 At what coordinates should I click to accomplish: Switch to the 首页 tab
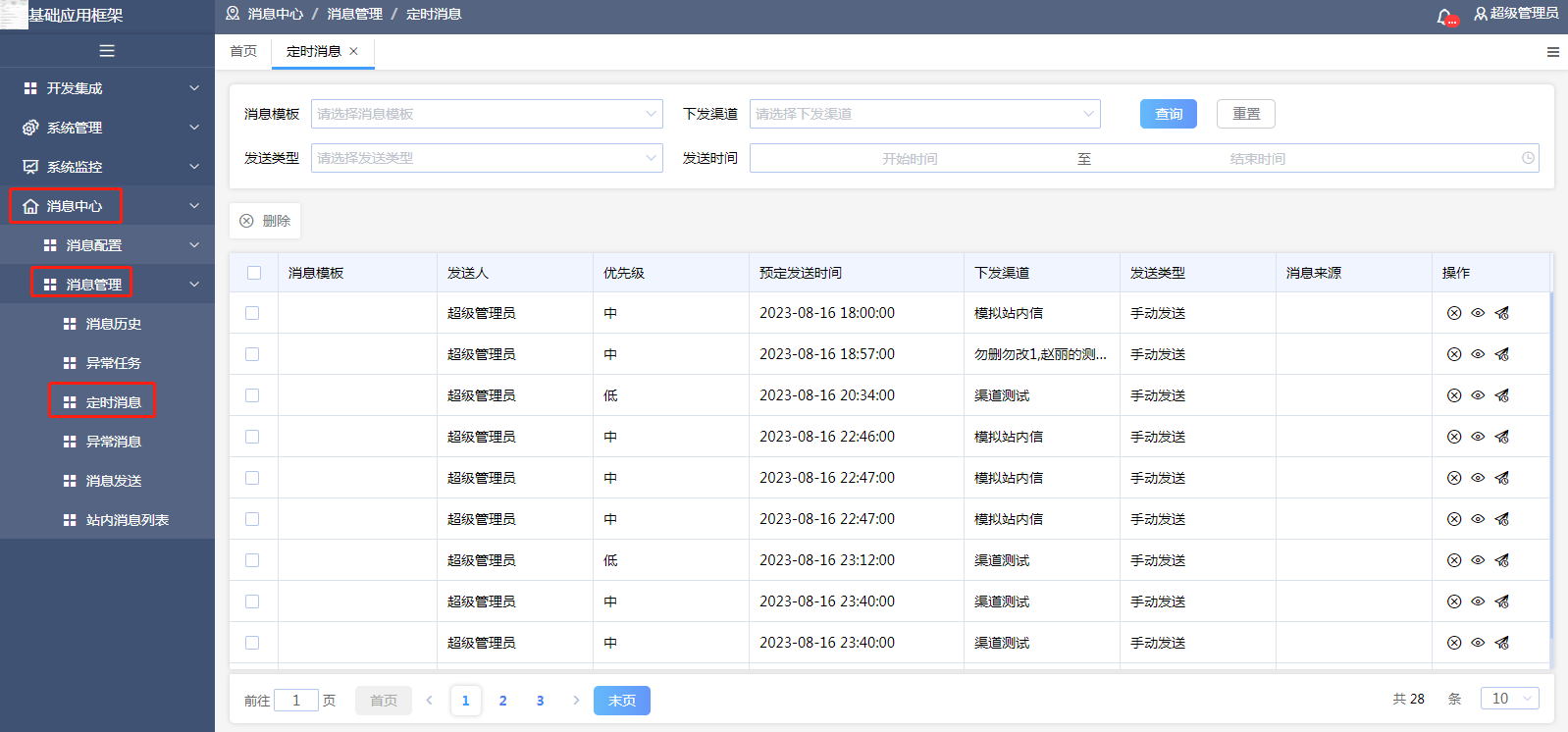coord(243,51)
